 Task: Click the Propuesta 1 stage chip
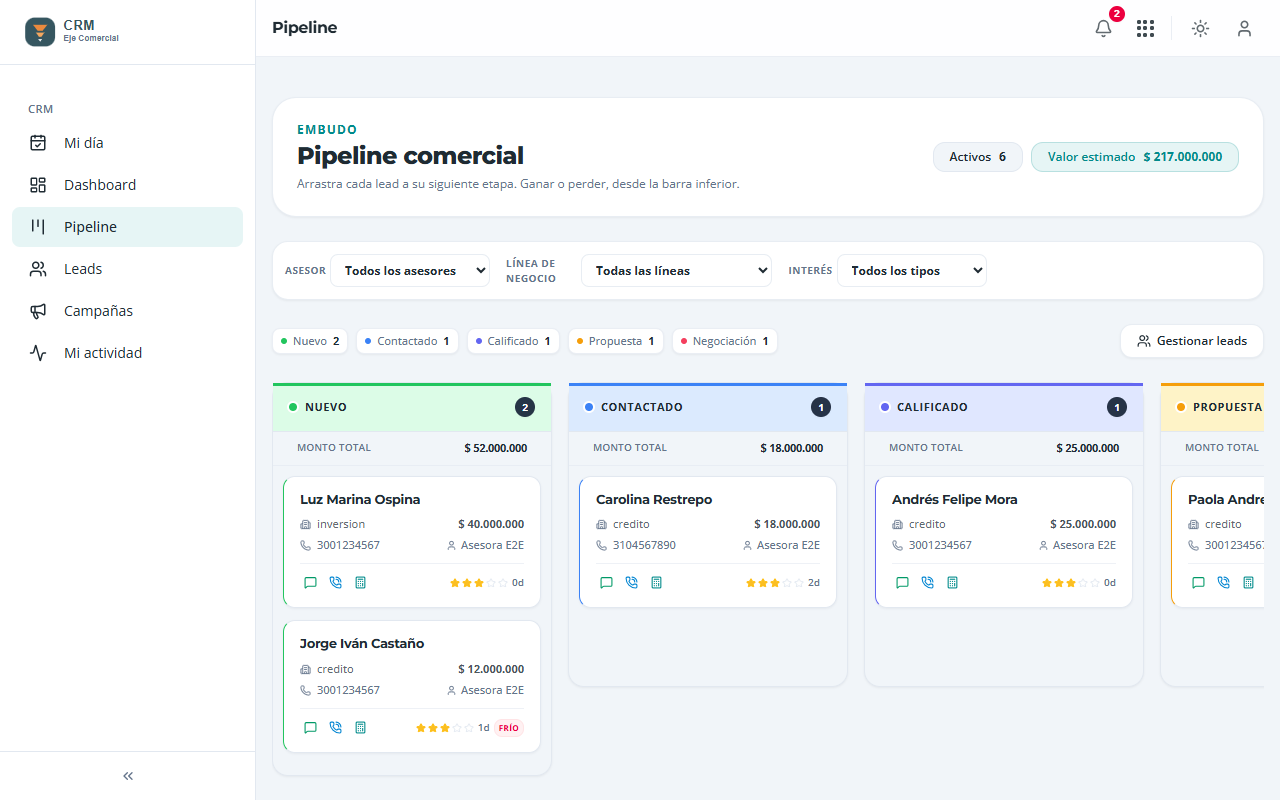[616, 341]
